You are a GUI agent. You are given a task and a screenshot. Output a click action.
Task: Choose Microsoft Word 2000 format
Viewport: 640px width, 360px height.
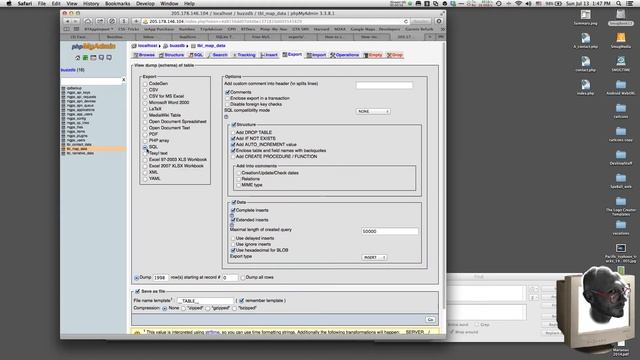coord(145,102)
